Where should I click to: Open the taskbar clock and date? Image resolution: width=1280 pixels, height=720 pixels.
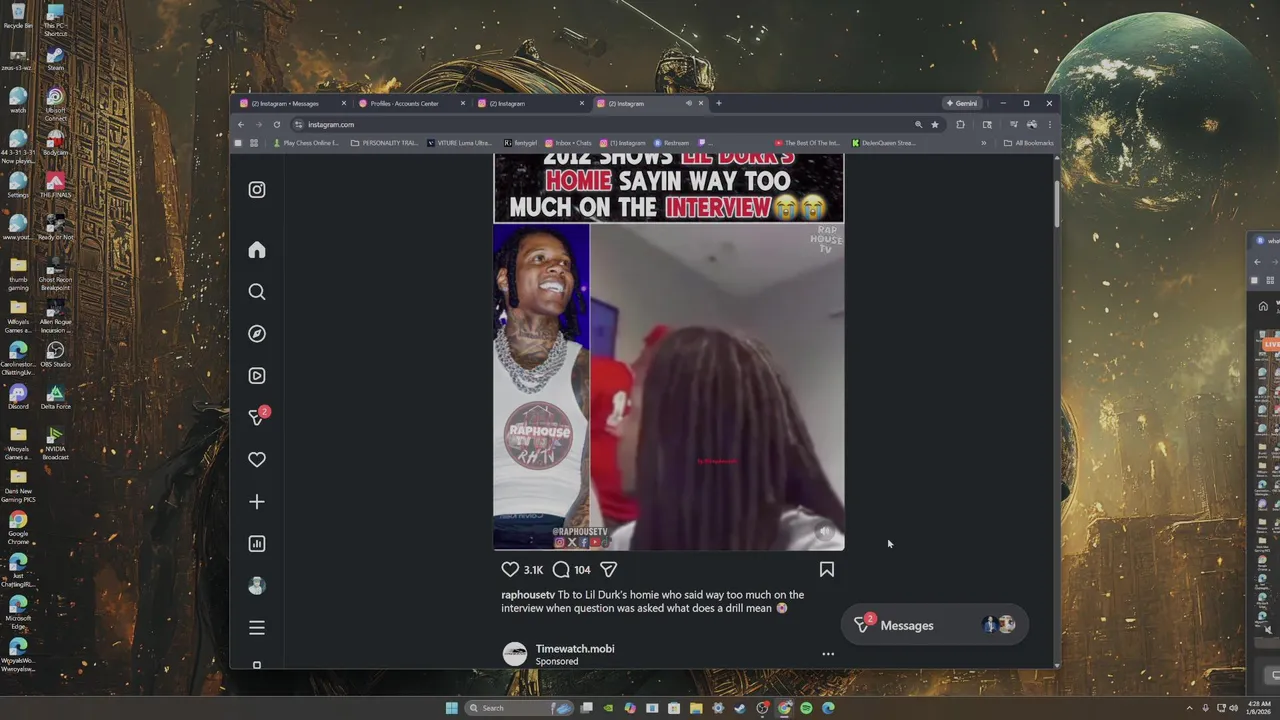pyautogui.click(x=1259, y=708)
